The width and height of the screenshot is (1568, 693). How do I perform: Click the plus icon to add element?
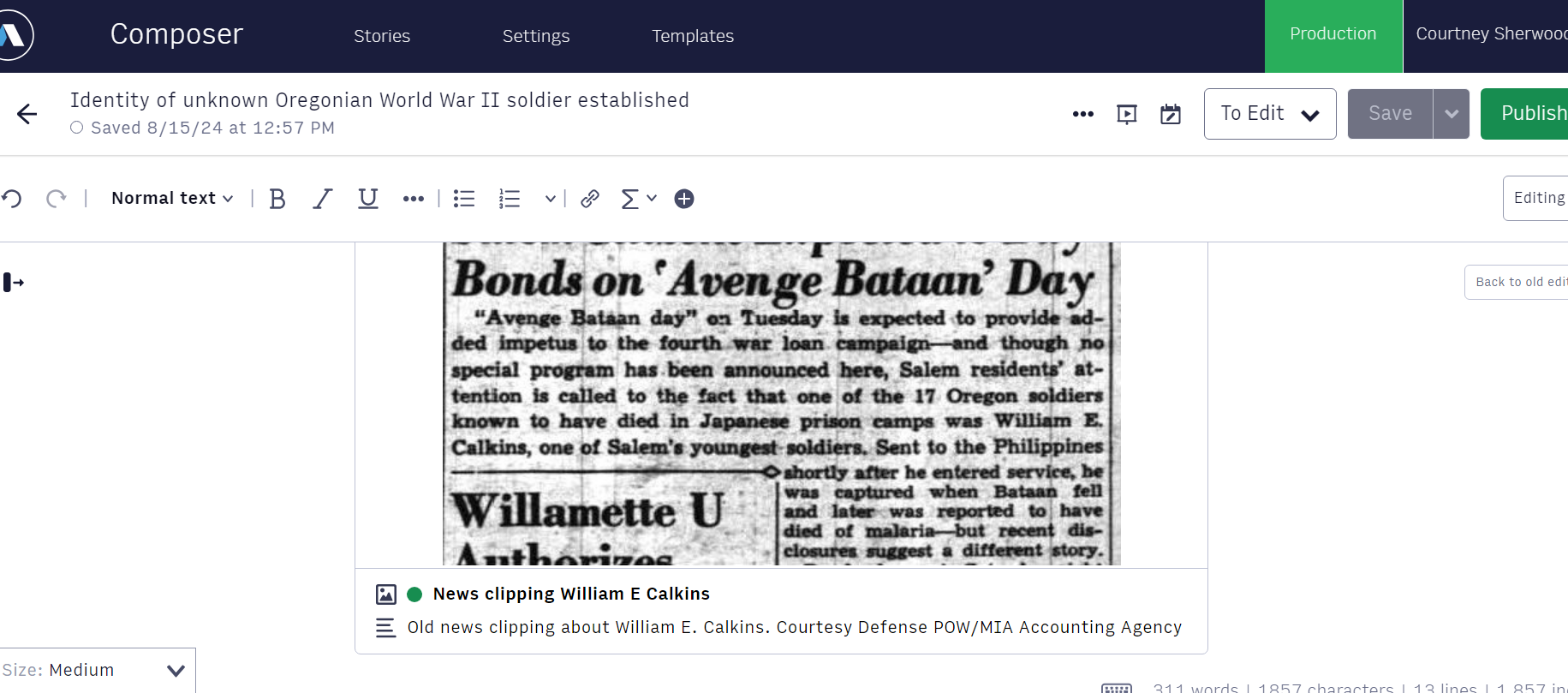(x=683, y=199)
